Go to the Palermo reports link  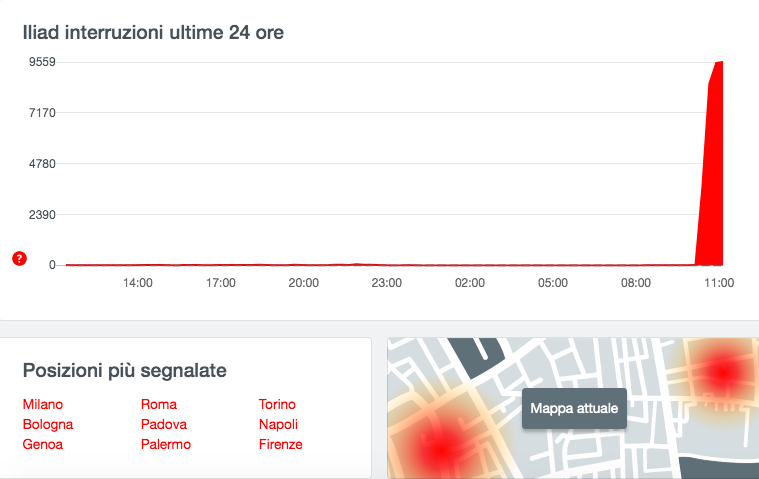[166, 444]
